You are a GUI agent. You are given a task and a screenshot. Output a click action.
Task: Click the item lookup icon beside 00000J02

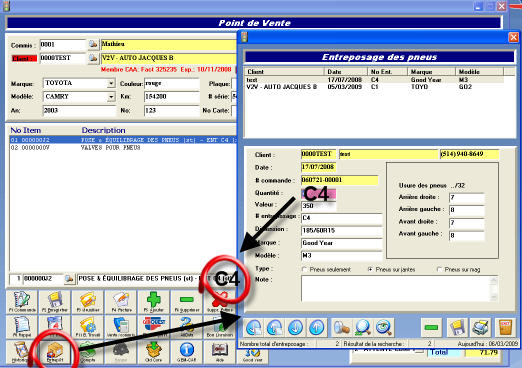[69, 279]
